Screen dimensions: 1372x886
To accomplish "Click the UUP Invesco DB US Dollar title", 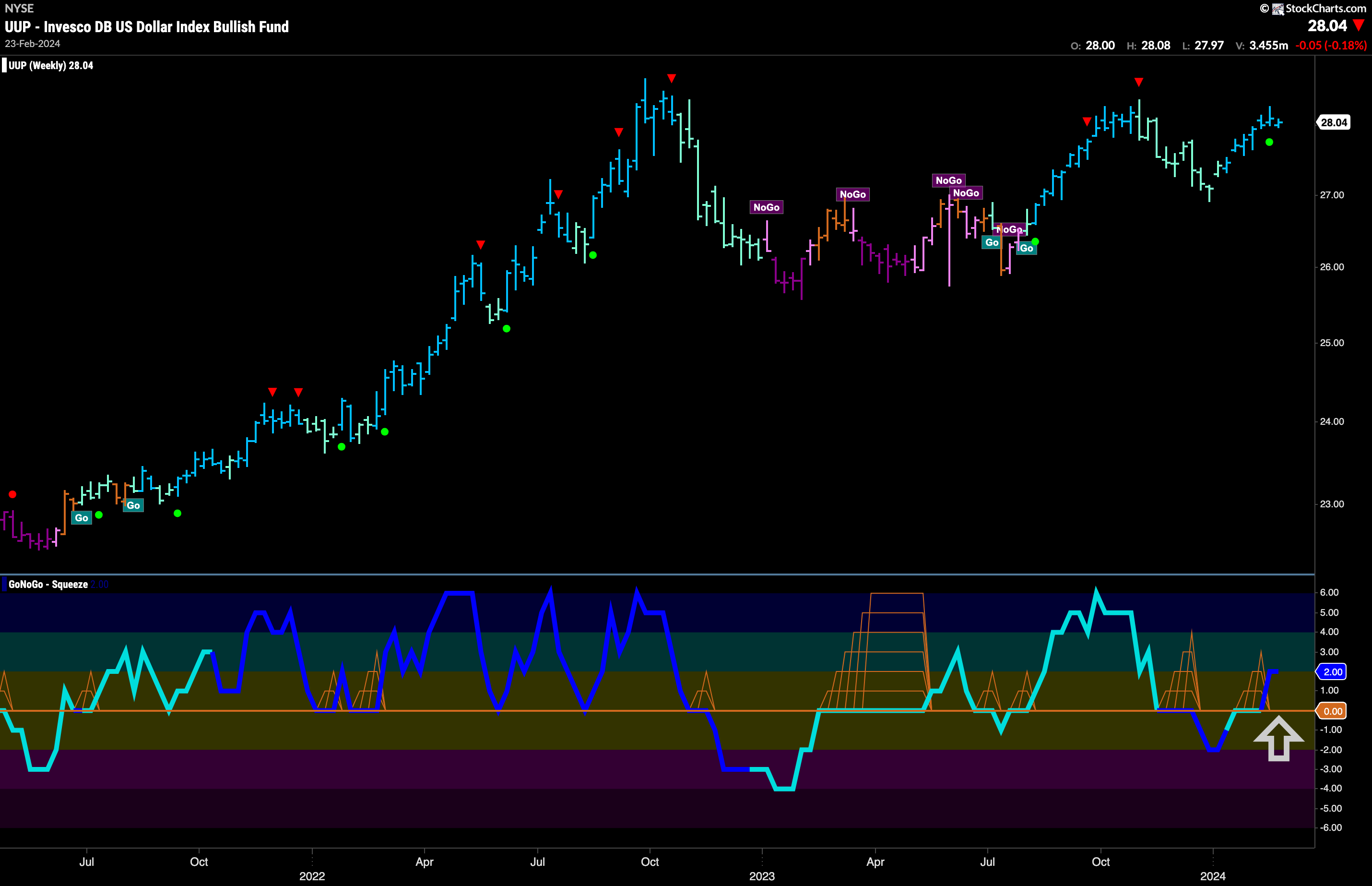I will [x=147, y=27].
